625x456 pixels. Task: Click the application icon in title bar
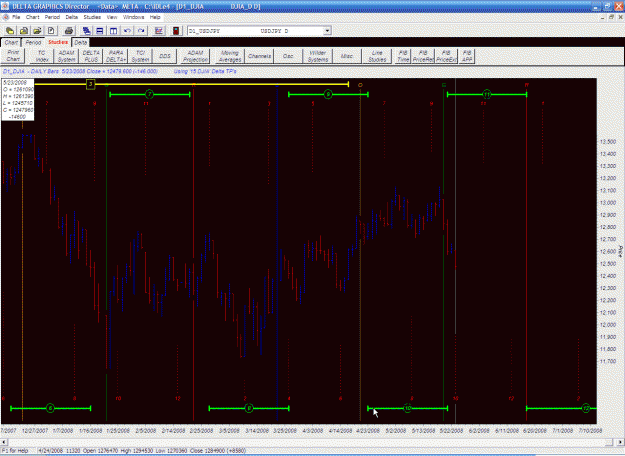tap(5, 6)
